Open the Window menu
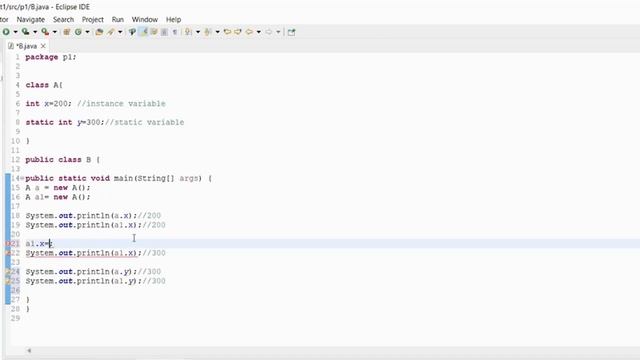This screenshot has height=360, width=640. pyautogui.click(x=144, y=19)
